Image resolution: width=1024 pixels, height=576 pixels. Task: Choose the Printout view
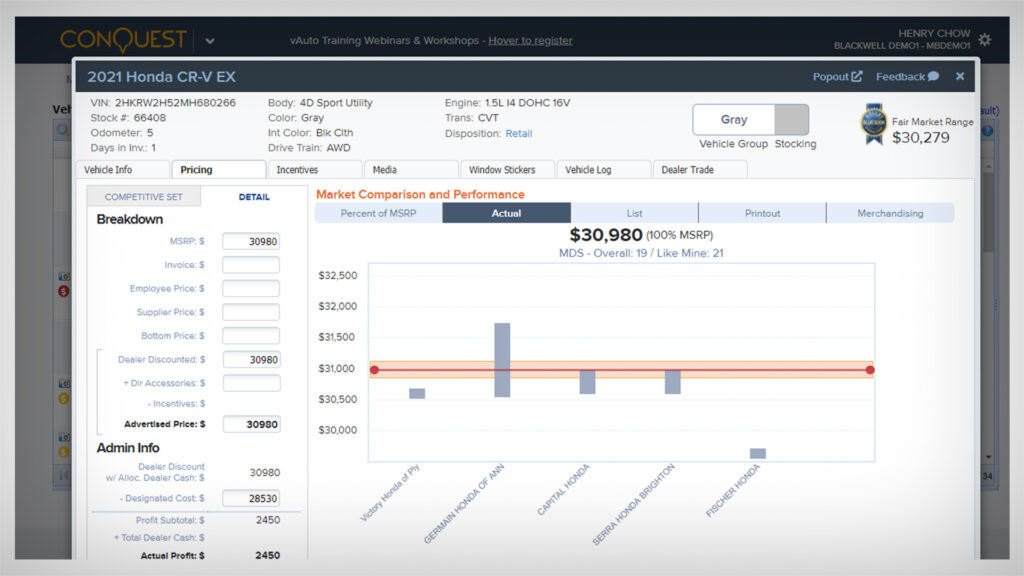click(762, 213)
